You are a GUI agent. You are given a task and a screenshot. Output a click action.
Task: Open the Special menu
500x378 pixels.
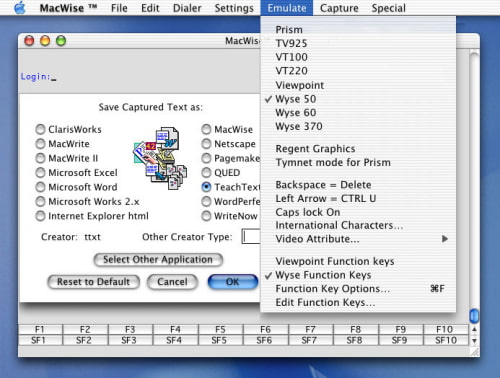pyautogui.click(x=388, y=8)
